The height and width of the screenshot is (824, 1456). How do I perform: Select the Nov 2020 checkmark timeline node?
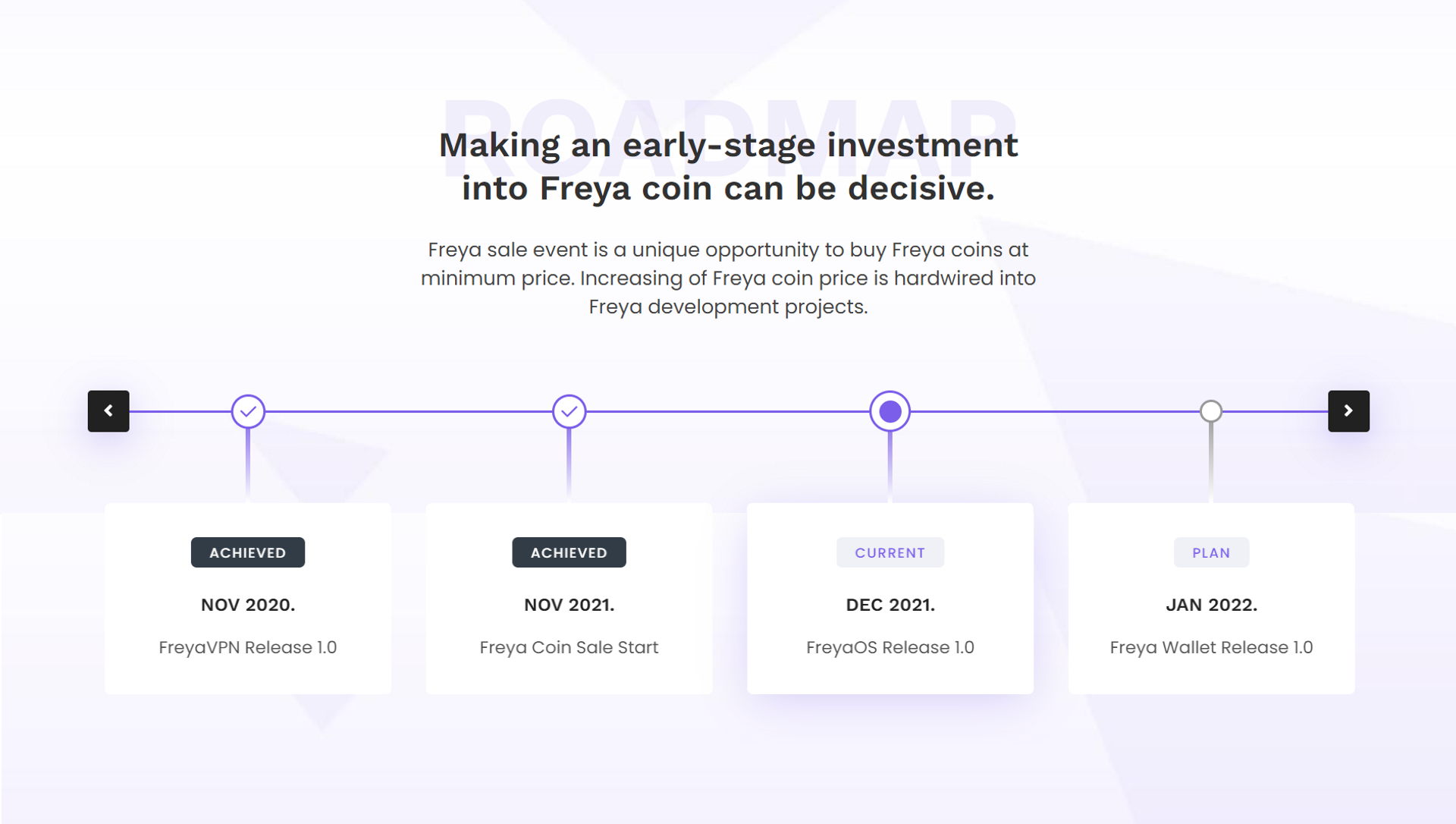[248, 411]
